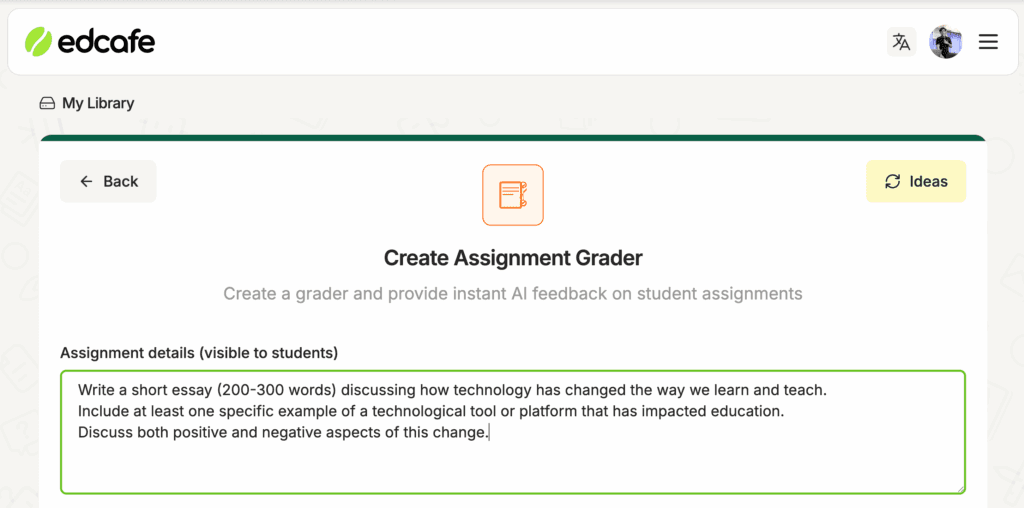Screen dimensions: 1024x508
Task: Click the edcafe green bean logo
Action: tap(38, 42)
